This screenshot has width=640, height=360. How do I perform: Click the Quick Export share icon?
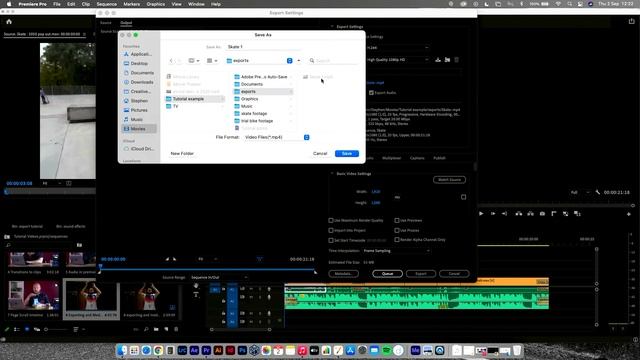(x=631, y=22)
